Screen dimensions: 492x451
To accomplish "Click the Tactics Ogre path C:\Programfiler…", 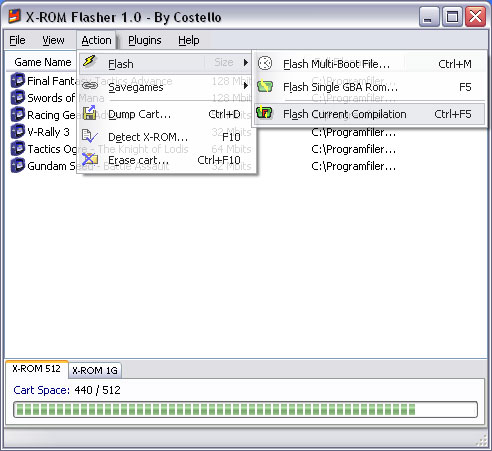I will (x=353, y=149).
